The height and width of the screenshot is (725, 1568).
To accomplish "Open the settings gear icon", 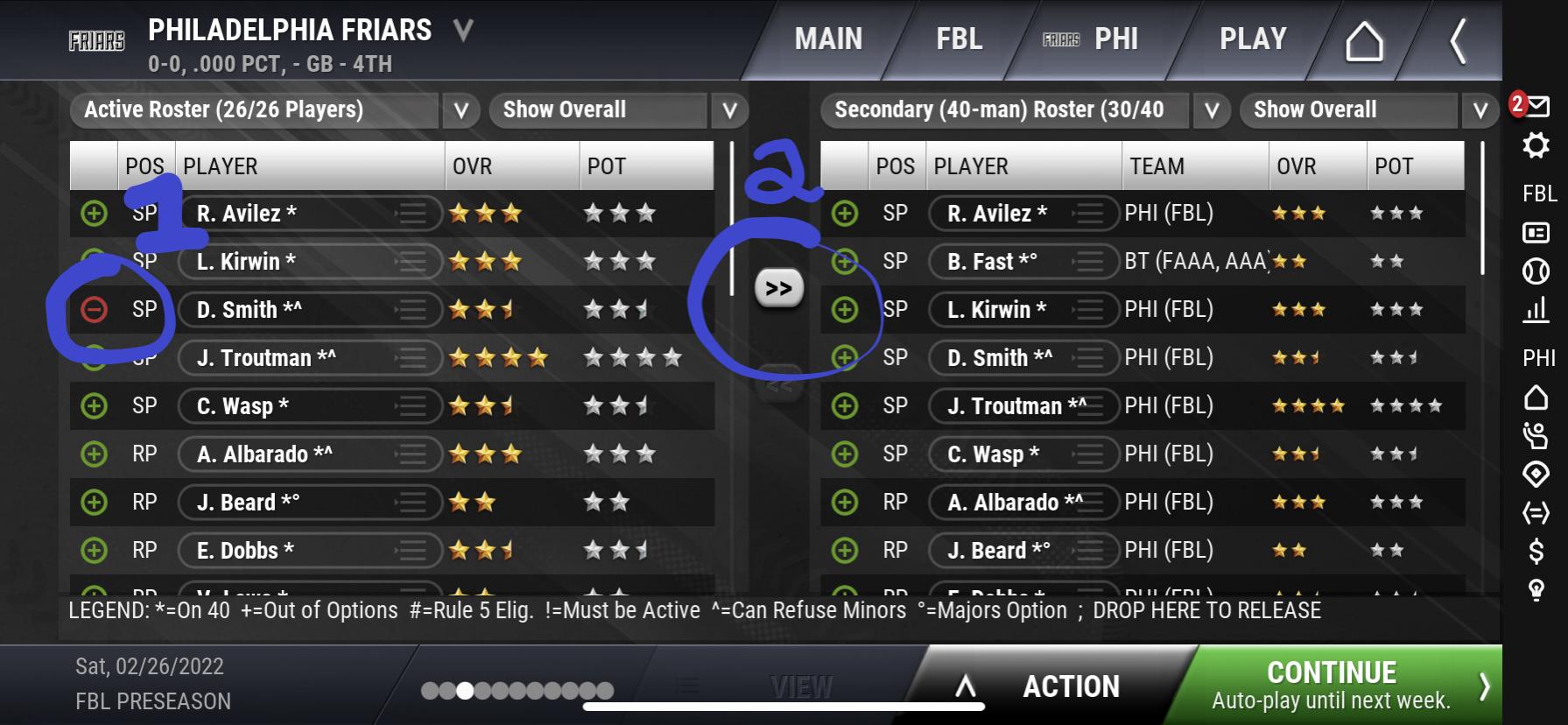I will coord(1536,145).
